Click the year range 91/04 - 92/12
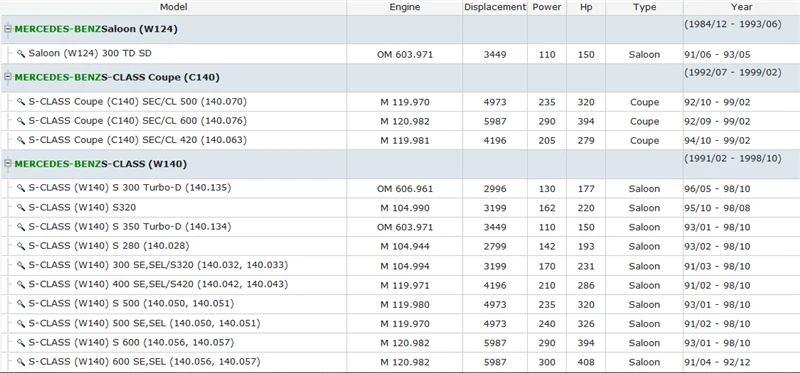800x373 pixels. 717,362
